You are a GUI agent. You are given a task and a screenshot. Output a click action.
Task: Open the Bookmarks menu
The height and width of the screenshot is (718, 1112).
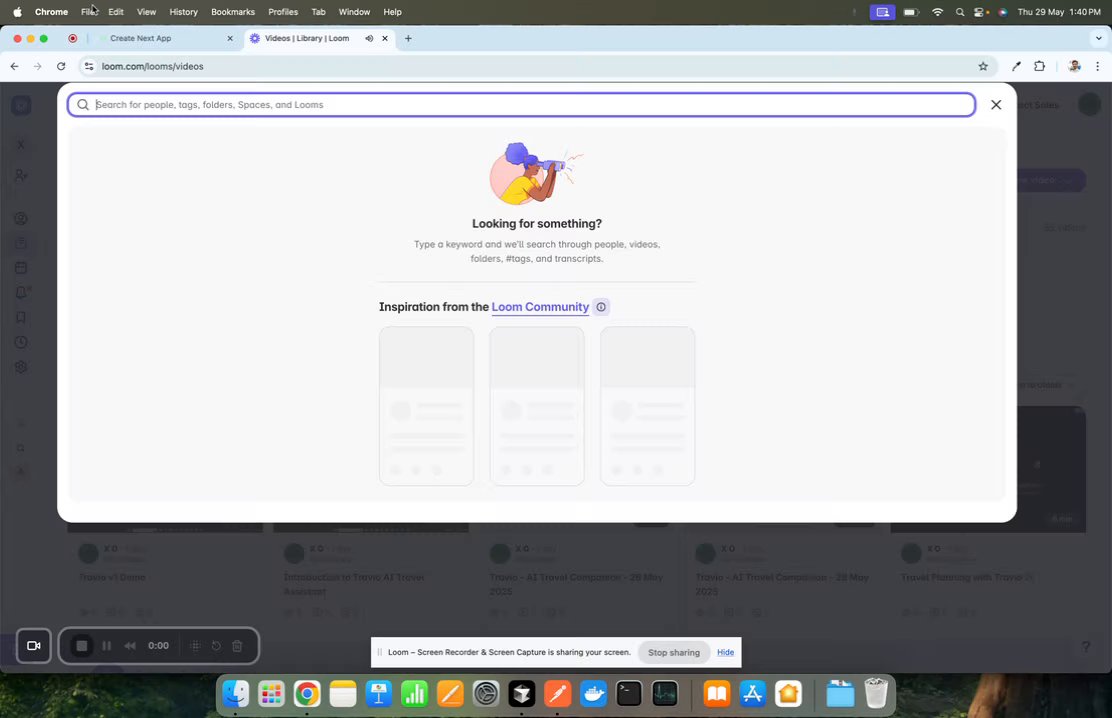pos(233,12)
